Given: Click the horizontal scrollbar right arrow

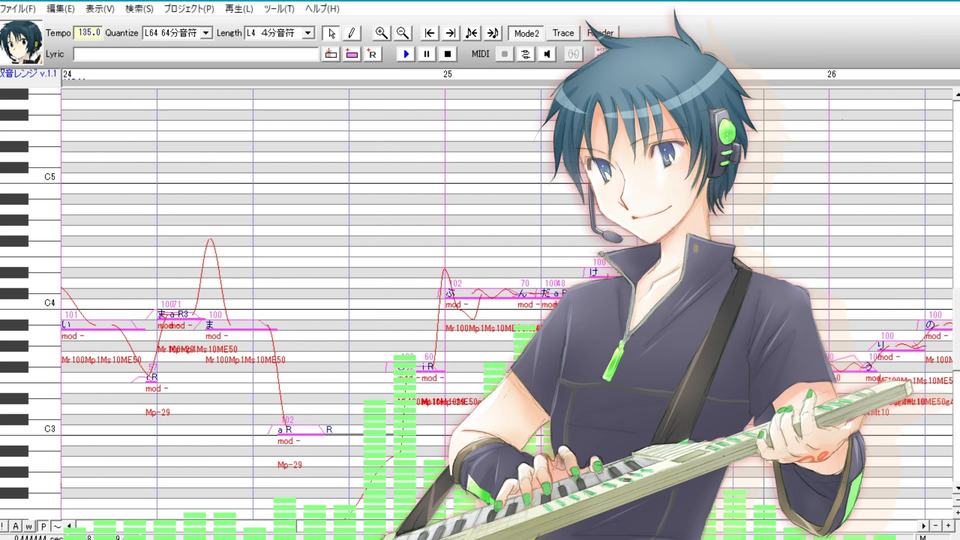Looking at the screenshot, I should click(923, 526).
